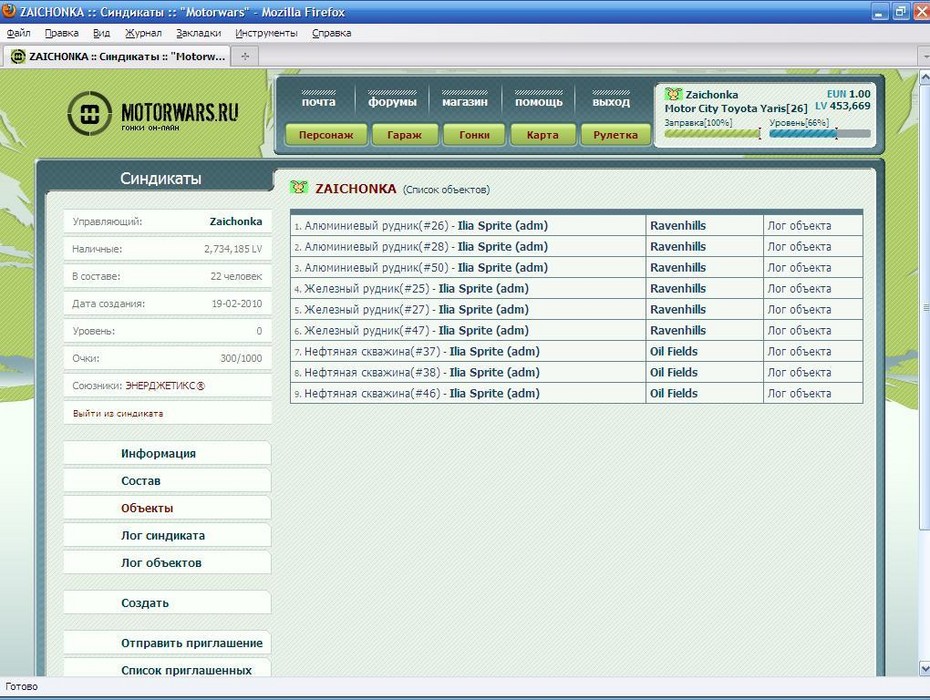Open the Закладки menu

tap(198, 33)
